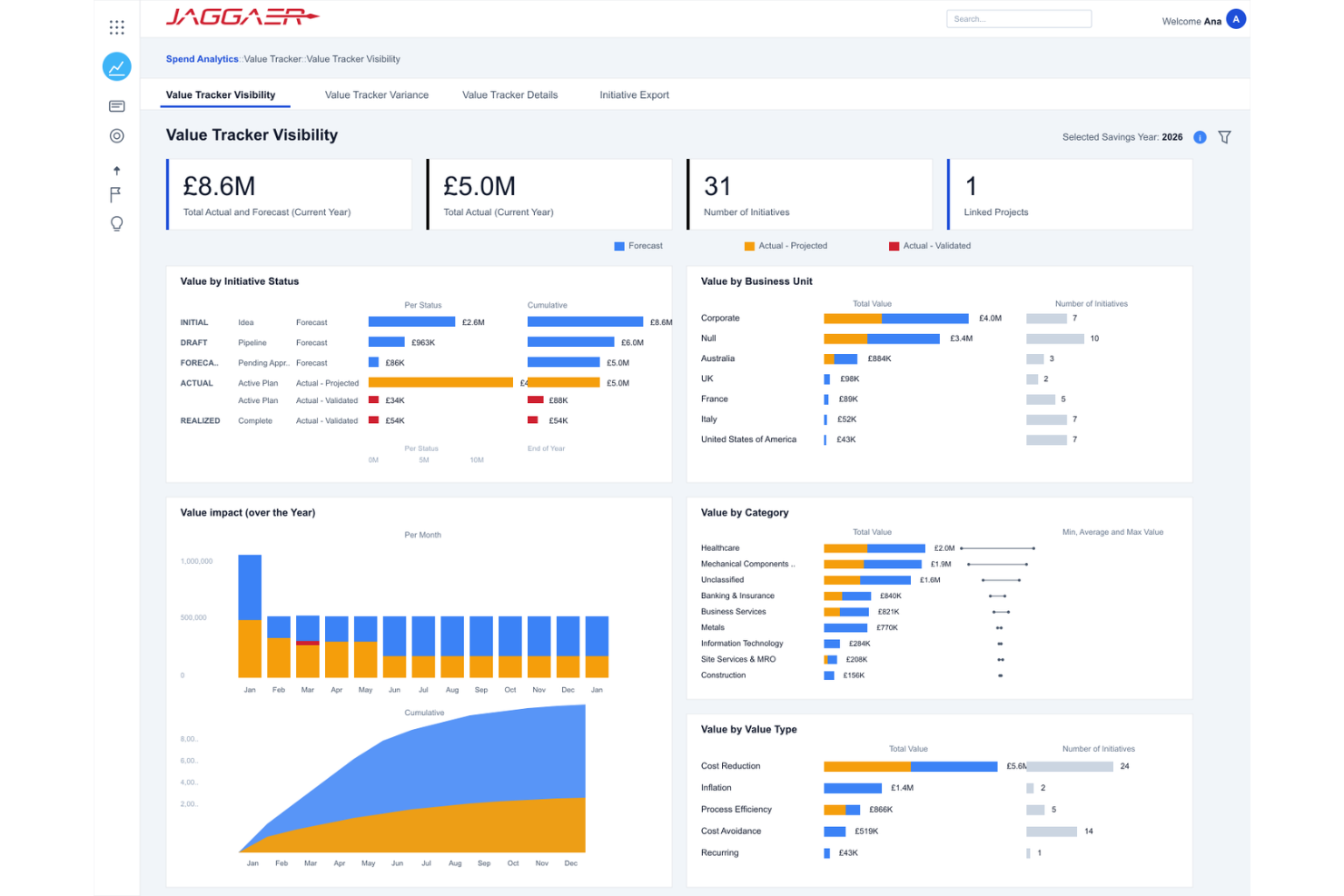Click the Welcome Ana text

pyautogui.click(x=1191, y=21)
